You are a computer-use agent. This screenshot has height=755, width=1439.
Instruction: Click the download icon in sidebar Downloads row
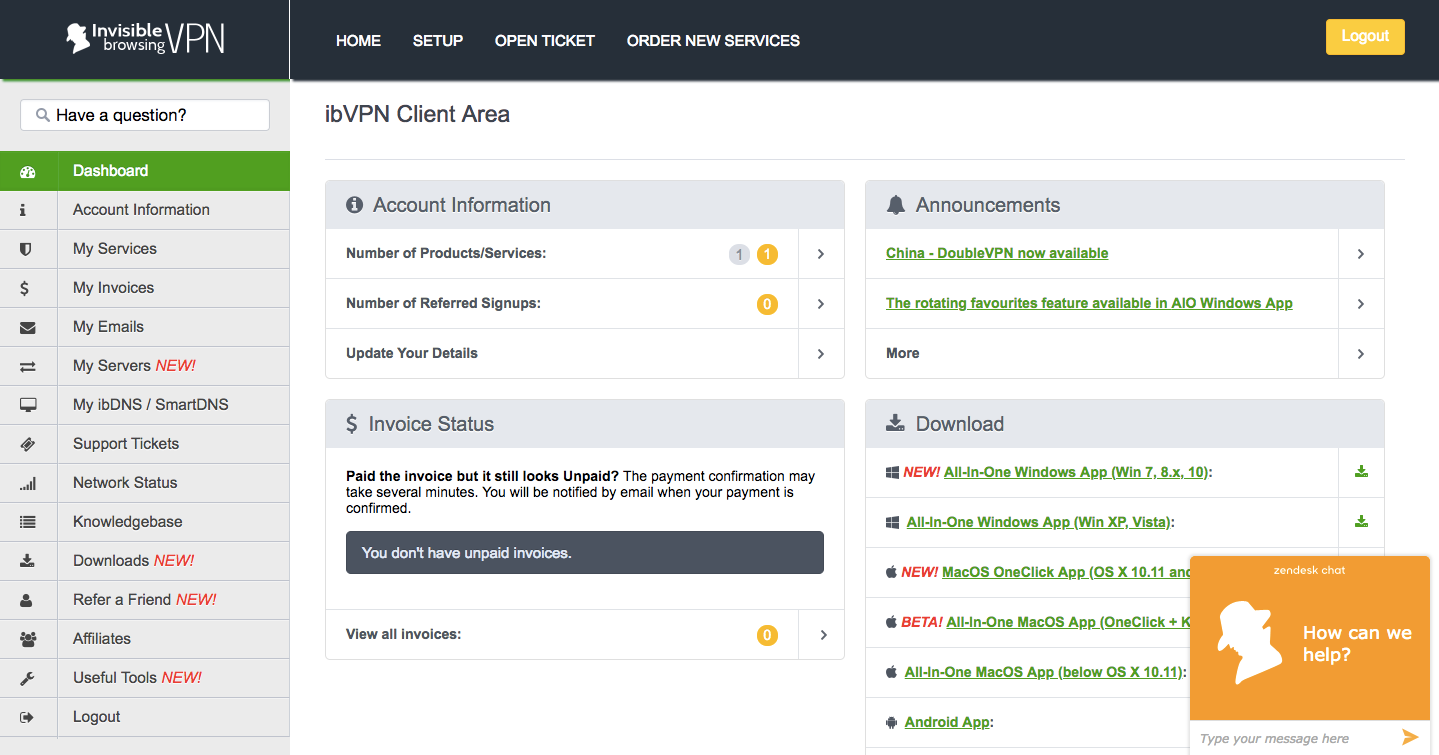pyautogui.click(x=27, y=561)
